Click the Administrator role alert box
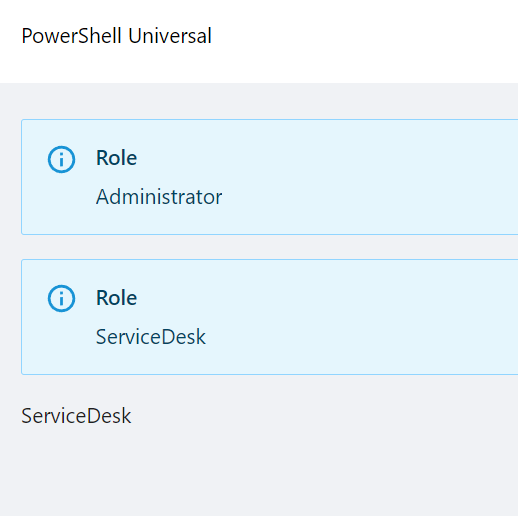The width and height of the screenshot is (518, 516). pyautogui.click(x=270, y=177)
